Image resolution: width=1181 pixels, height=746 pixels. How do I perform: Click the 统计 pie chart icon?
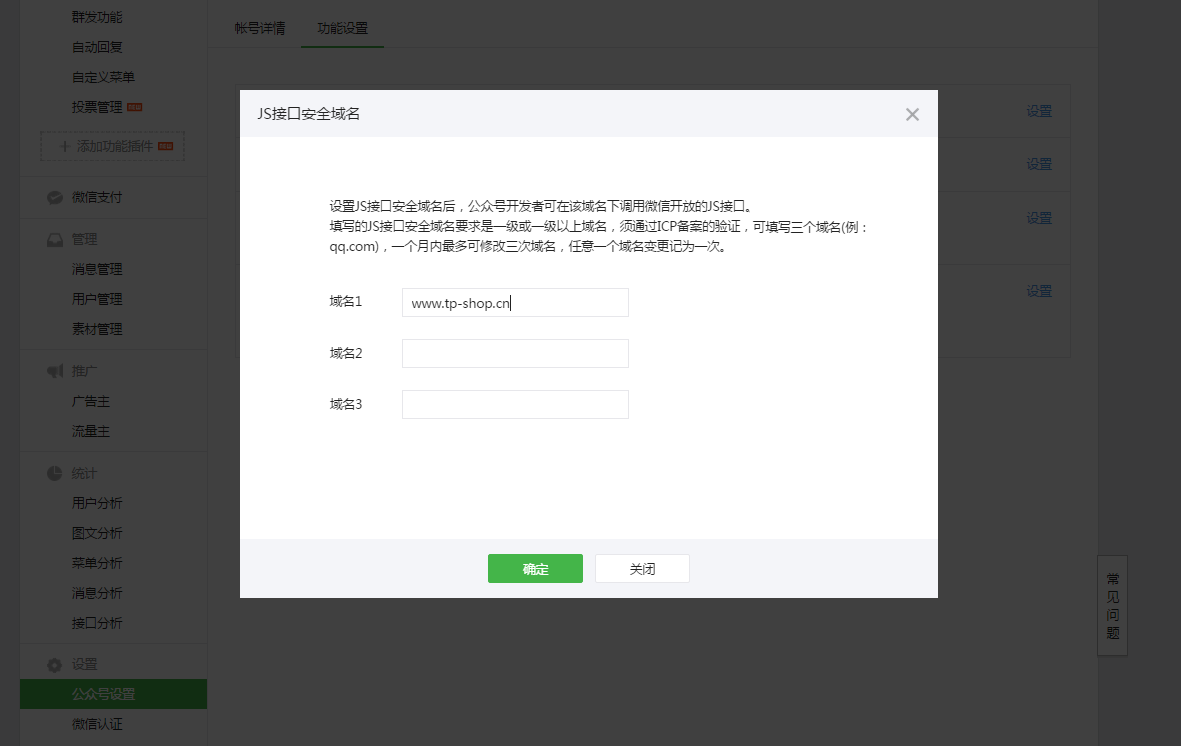[55, 473]
